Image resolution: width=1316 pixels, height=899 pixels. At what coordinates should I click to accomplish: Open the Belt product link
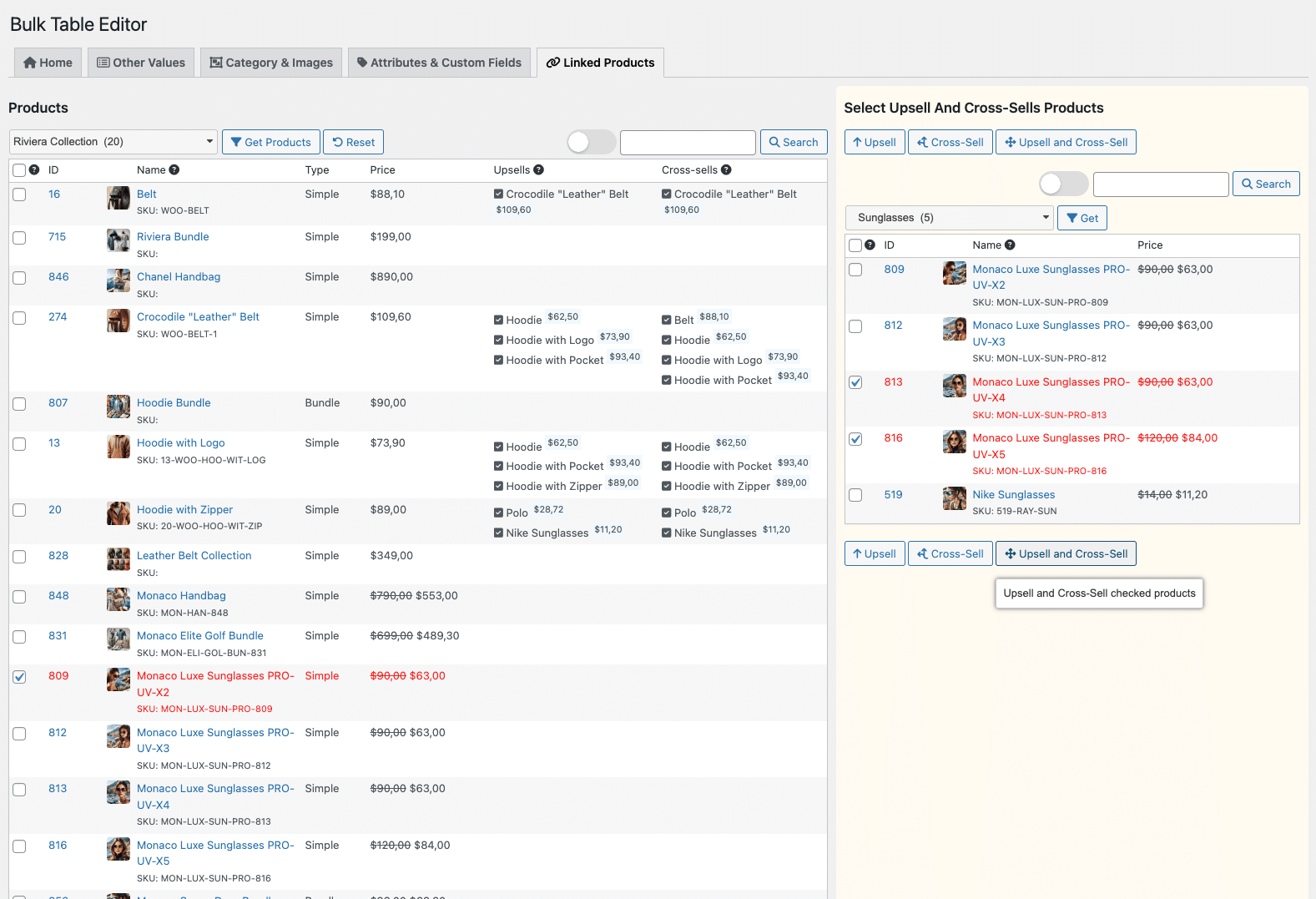[147, 194]
